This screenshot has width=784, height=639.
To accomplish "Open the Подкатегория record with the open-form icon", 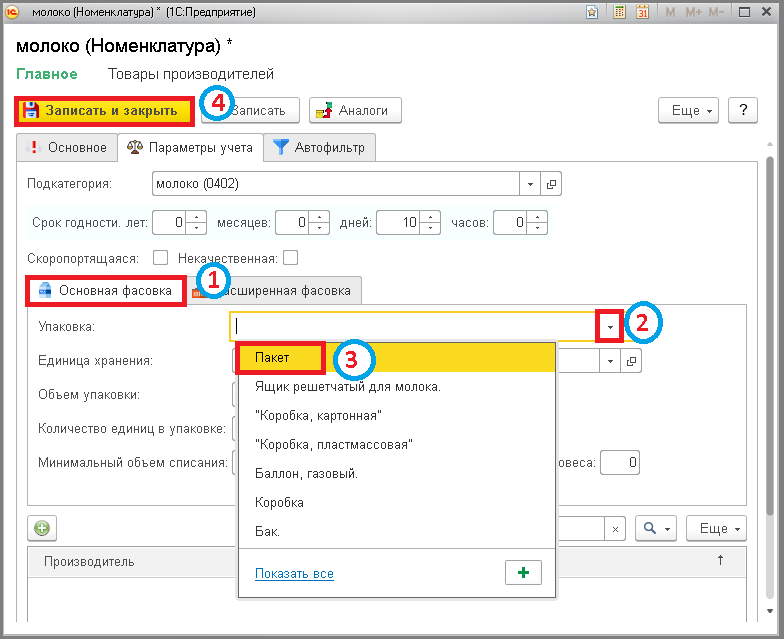I will pyautogui.click(x=551, y=184).
